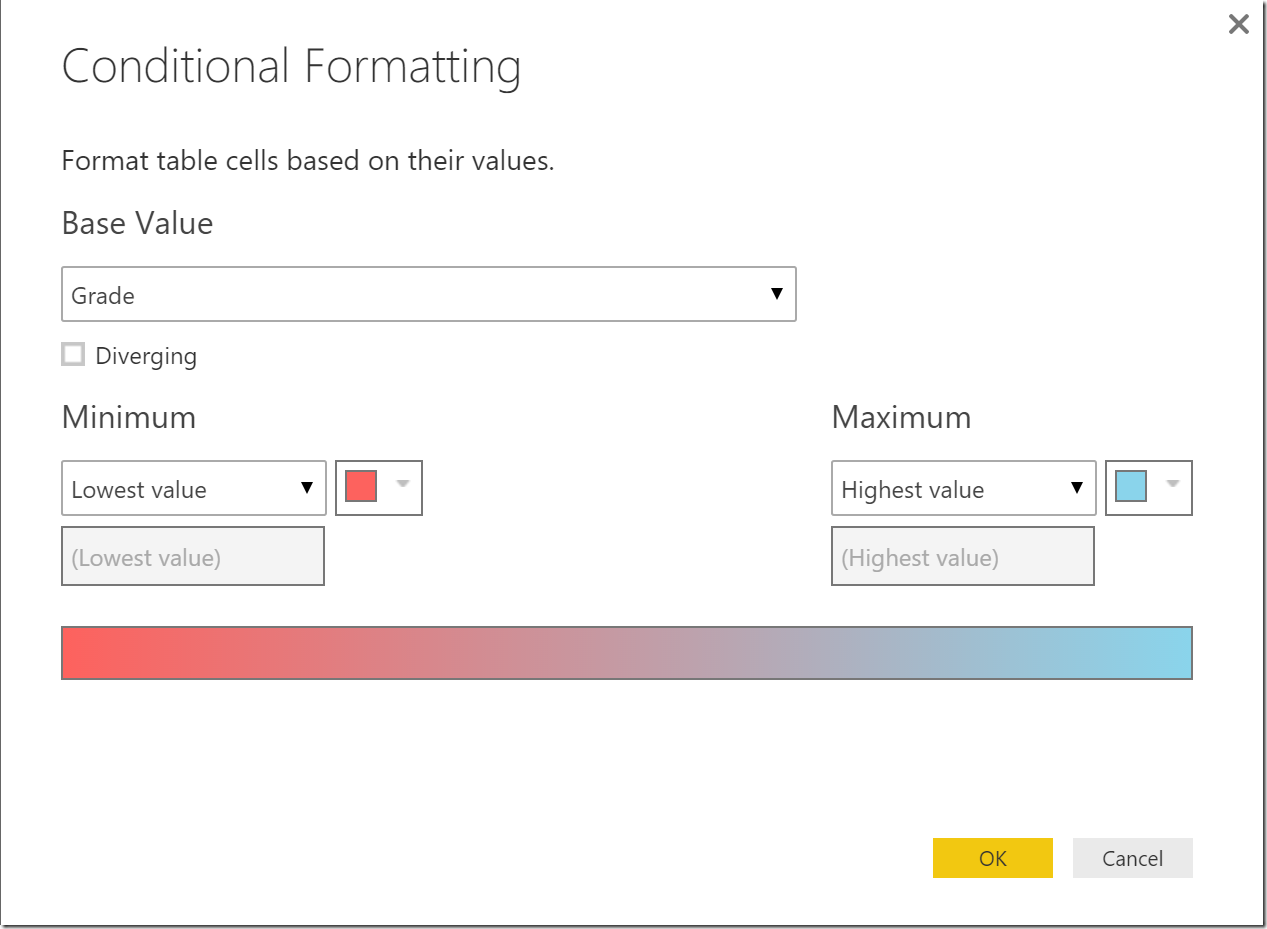Expand the minimum color picker arrow
This screenshot has height=929, width=1267.
point(402,485)
